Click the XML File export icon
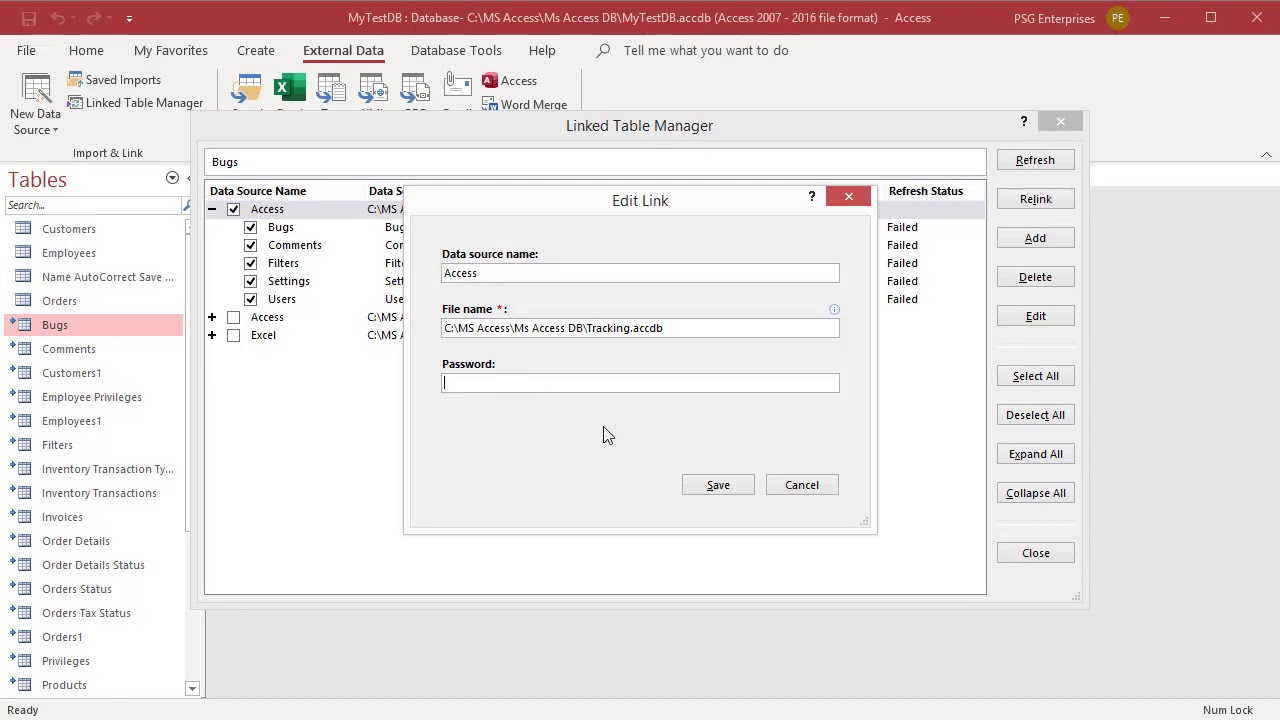 pos(373,90)
